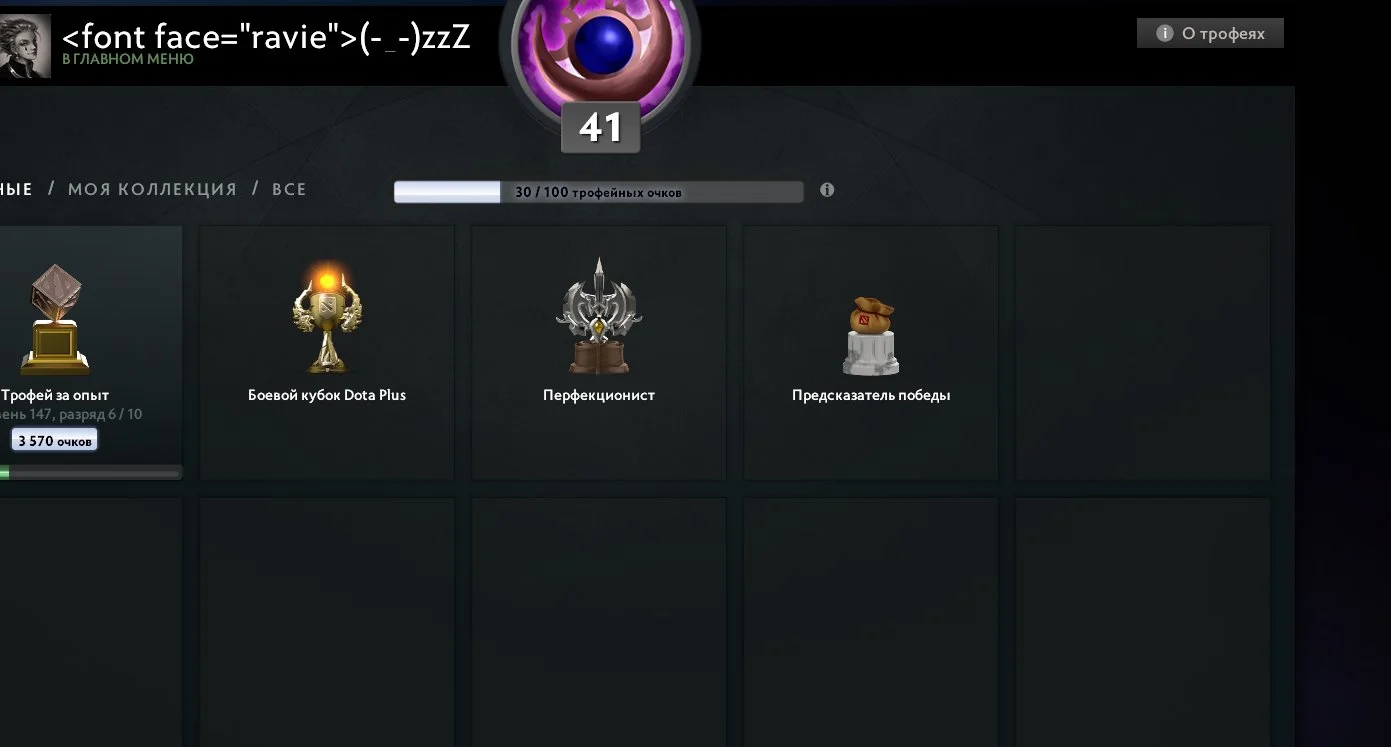Image resolution: width=1391 pixels, height=747 pixels.
Task: Click the player avatar in top corner
Action: coord(25,46)
